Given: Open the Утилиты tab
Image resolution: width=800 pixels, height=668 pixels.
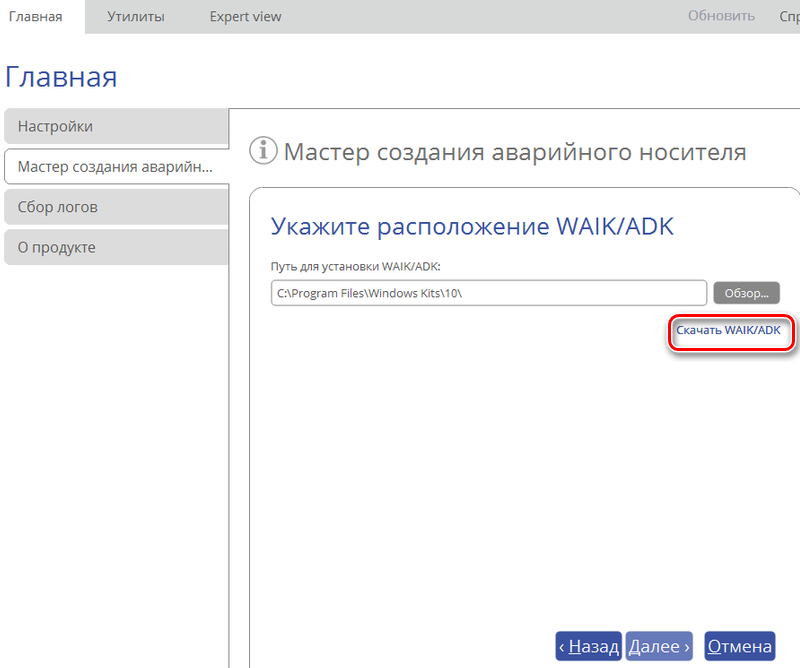Looking at the screenshot, I should (x=136, y=16).
